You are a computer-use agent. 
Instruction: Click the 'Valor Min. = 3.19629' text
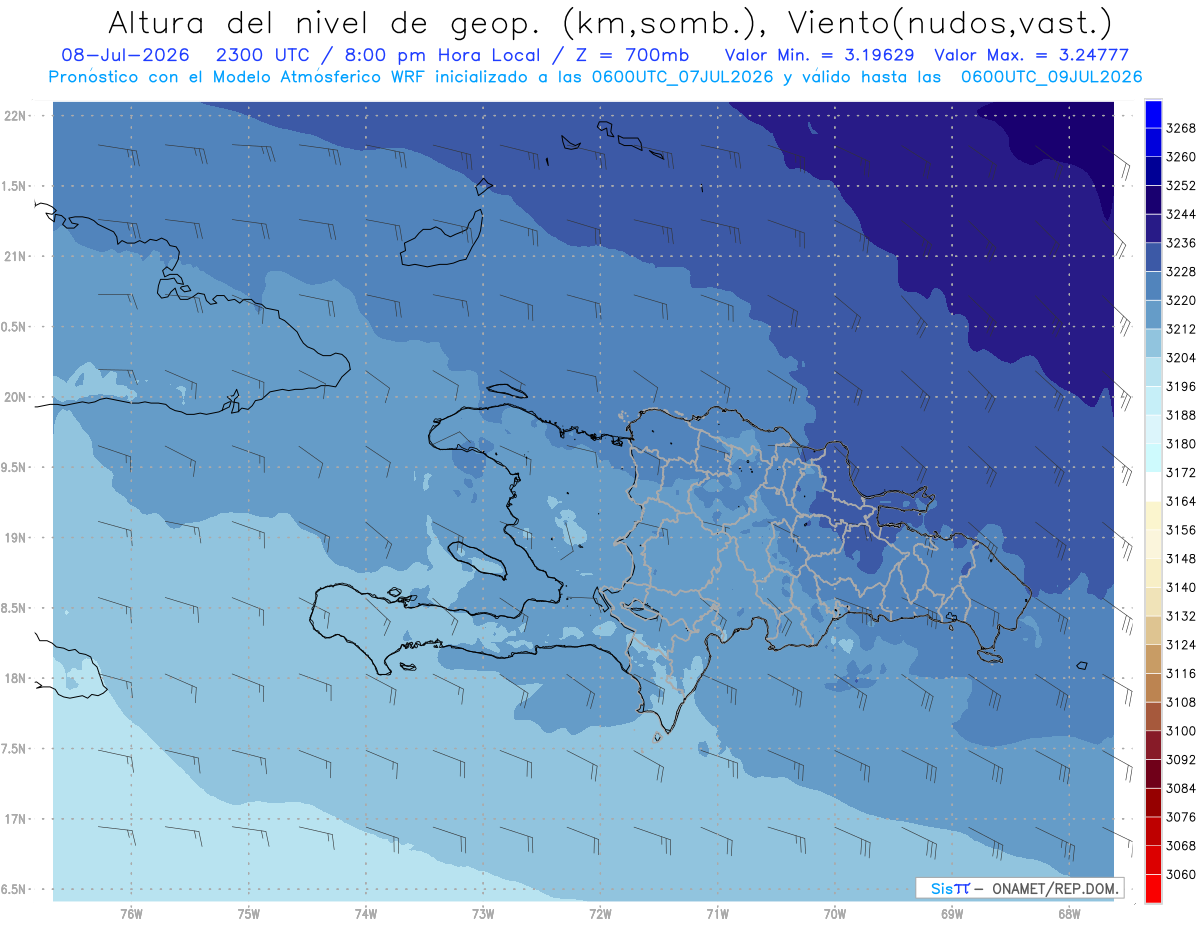coord(819,55)
